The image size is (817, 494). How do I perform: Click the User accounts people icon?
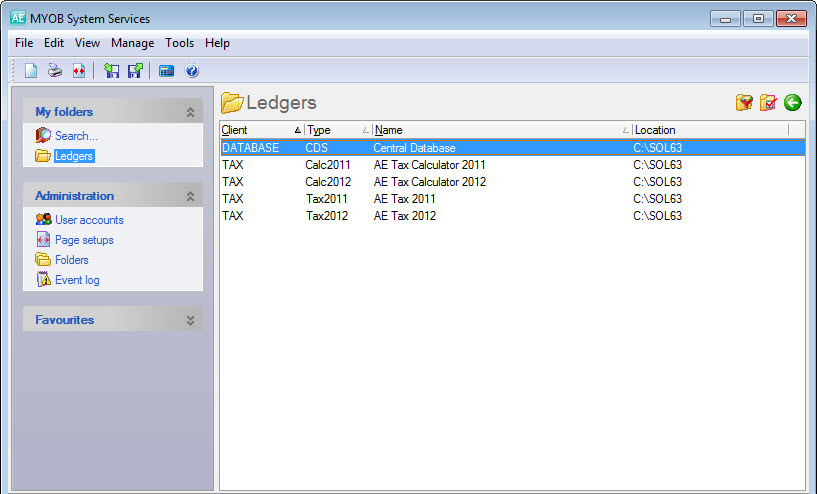pyautogui.click(x=43, y=219)
